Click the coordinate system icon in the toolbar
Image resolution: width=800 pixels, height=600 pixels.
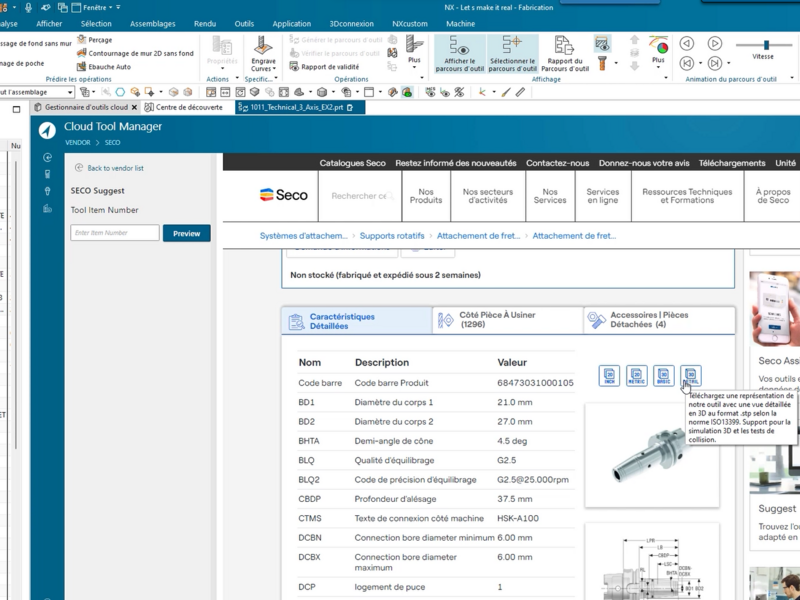coord(482,92)
